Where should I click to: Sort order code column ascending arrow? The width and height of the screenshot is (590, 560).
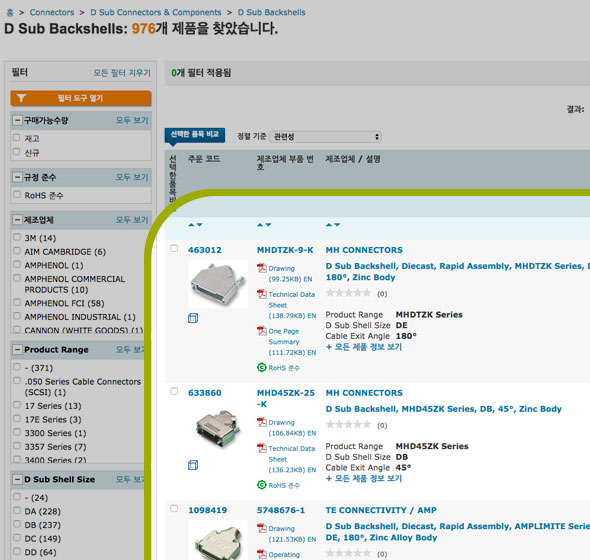tap(191, 225)
